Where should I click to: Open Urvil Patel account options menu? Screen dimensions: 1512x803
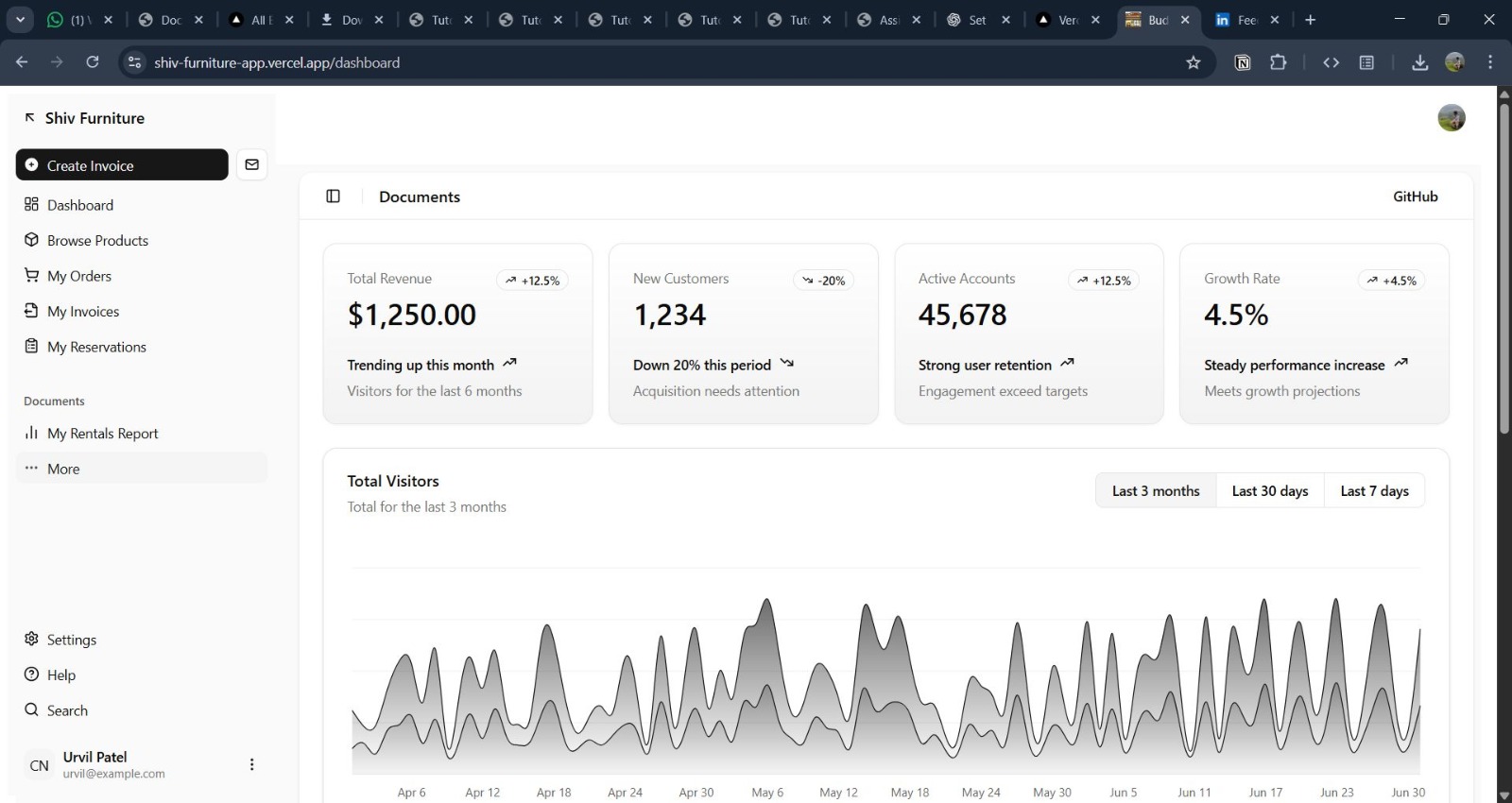click(x=251, y=764)
